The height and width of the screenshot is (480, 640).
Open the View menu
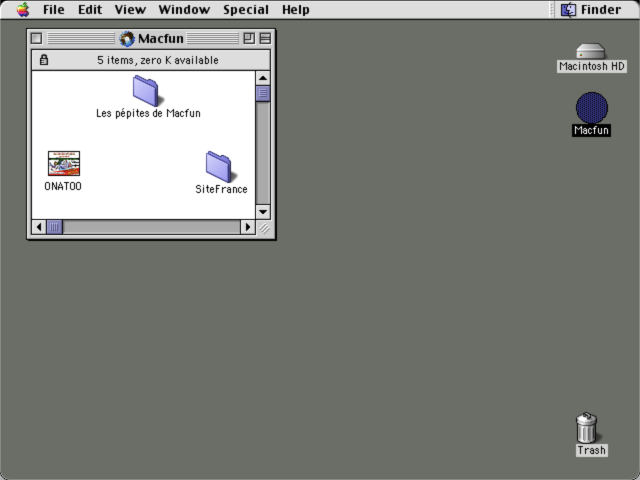pos(130,9)
